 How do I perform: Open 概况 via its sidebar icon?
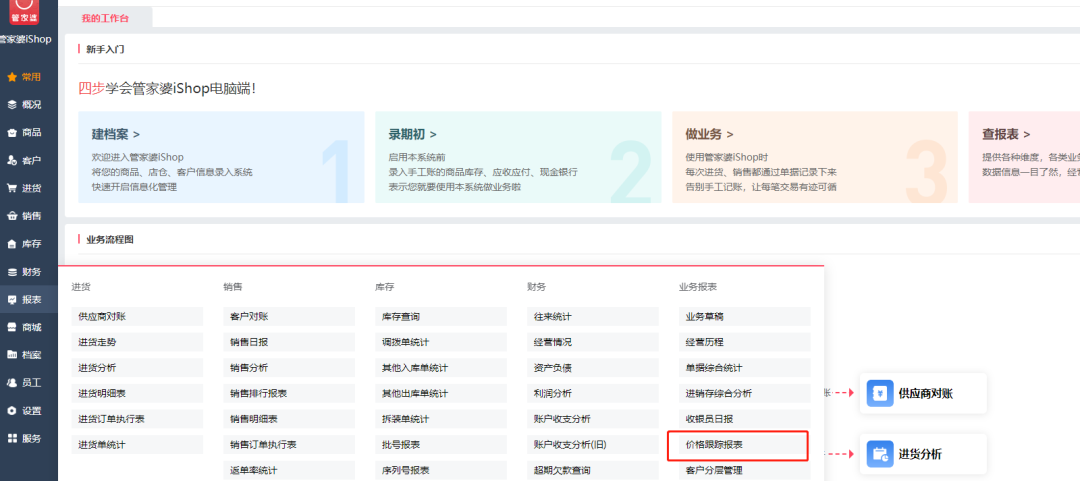12,105
